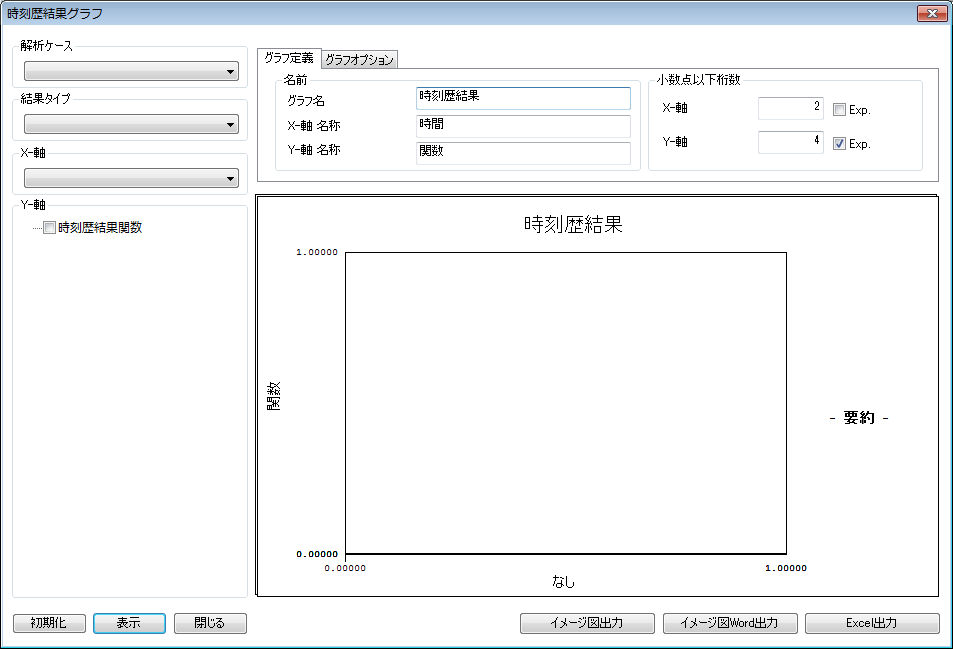The width and height of the screenshot is (953, 649).
Task: Switch to グラフオプション tab
Action: (x=359, y=60)
